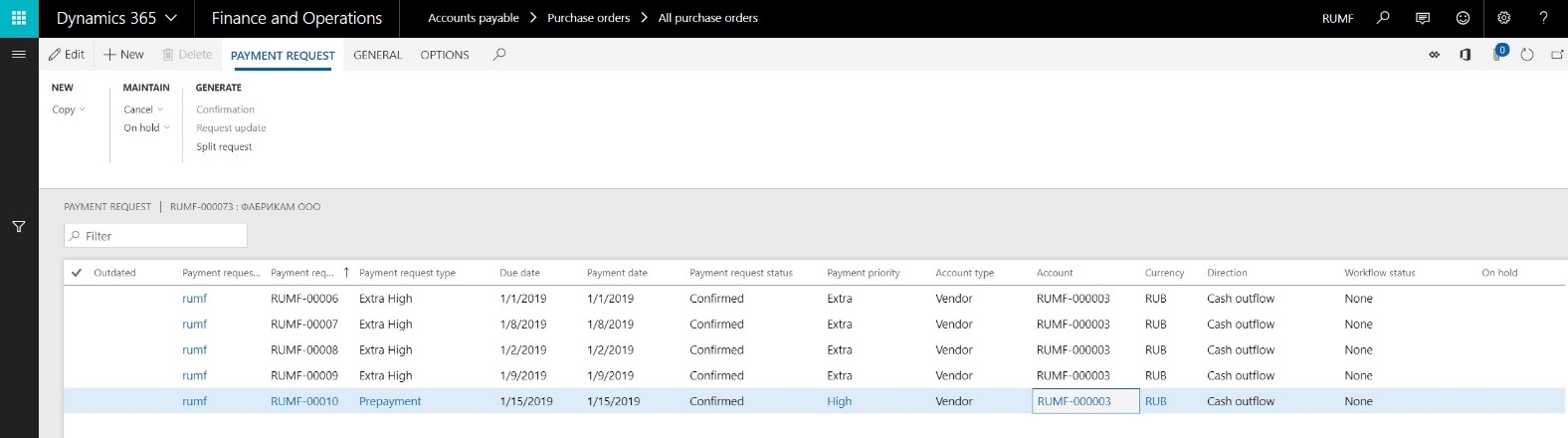The image size is (1568, 438).
Task: Open the On hold dropdown
Action: pyautogui.click(x=146, y=127)
